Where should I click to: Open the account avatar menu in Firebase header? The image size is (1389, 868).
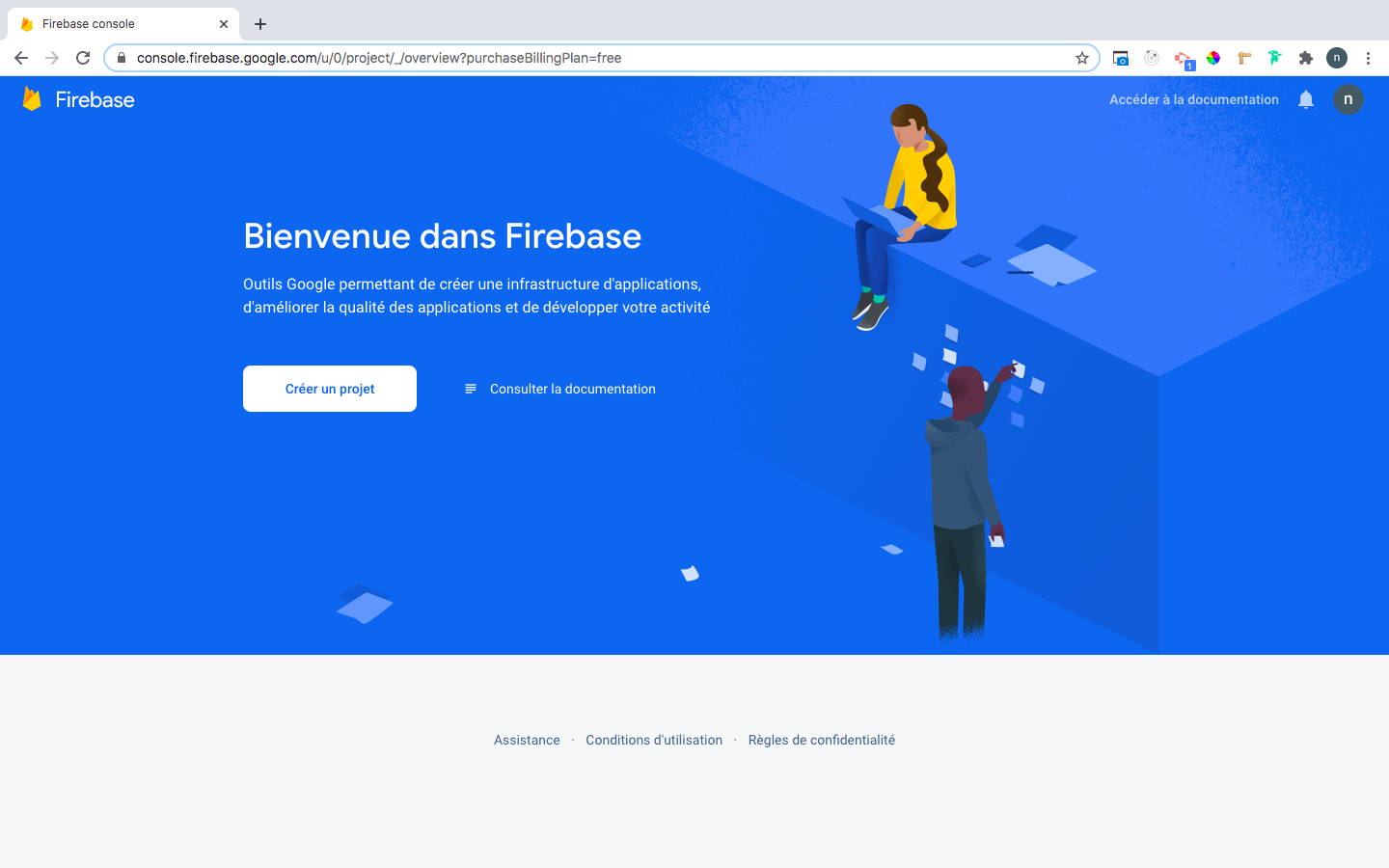(x=1348, y=99)
